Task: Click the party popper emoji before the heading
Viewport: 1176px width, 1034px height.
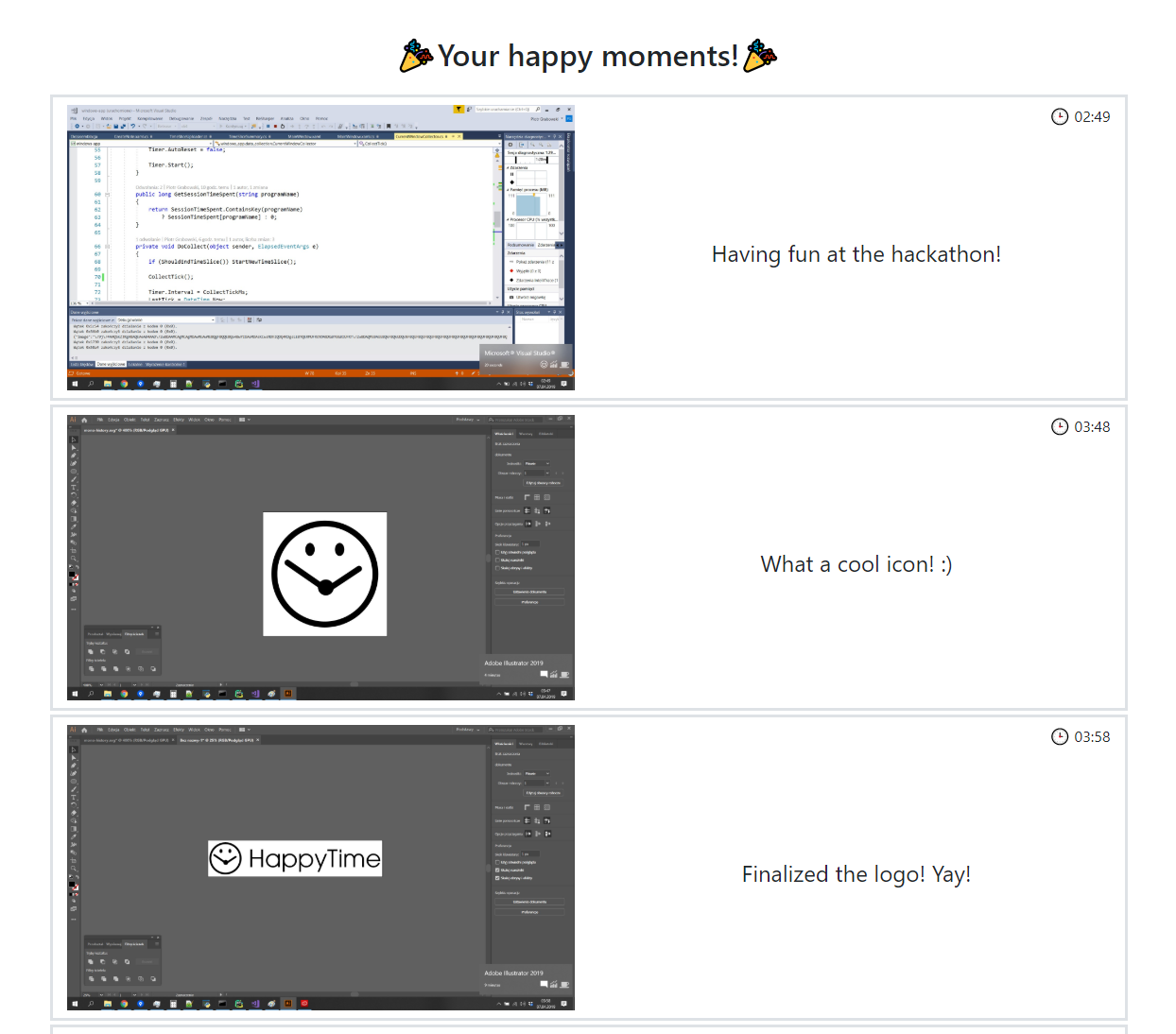Action: (417, 56)
